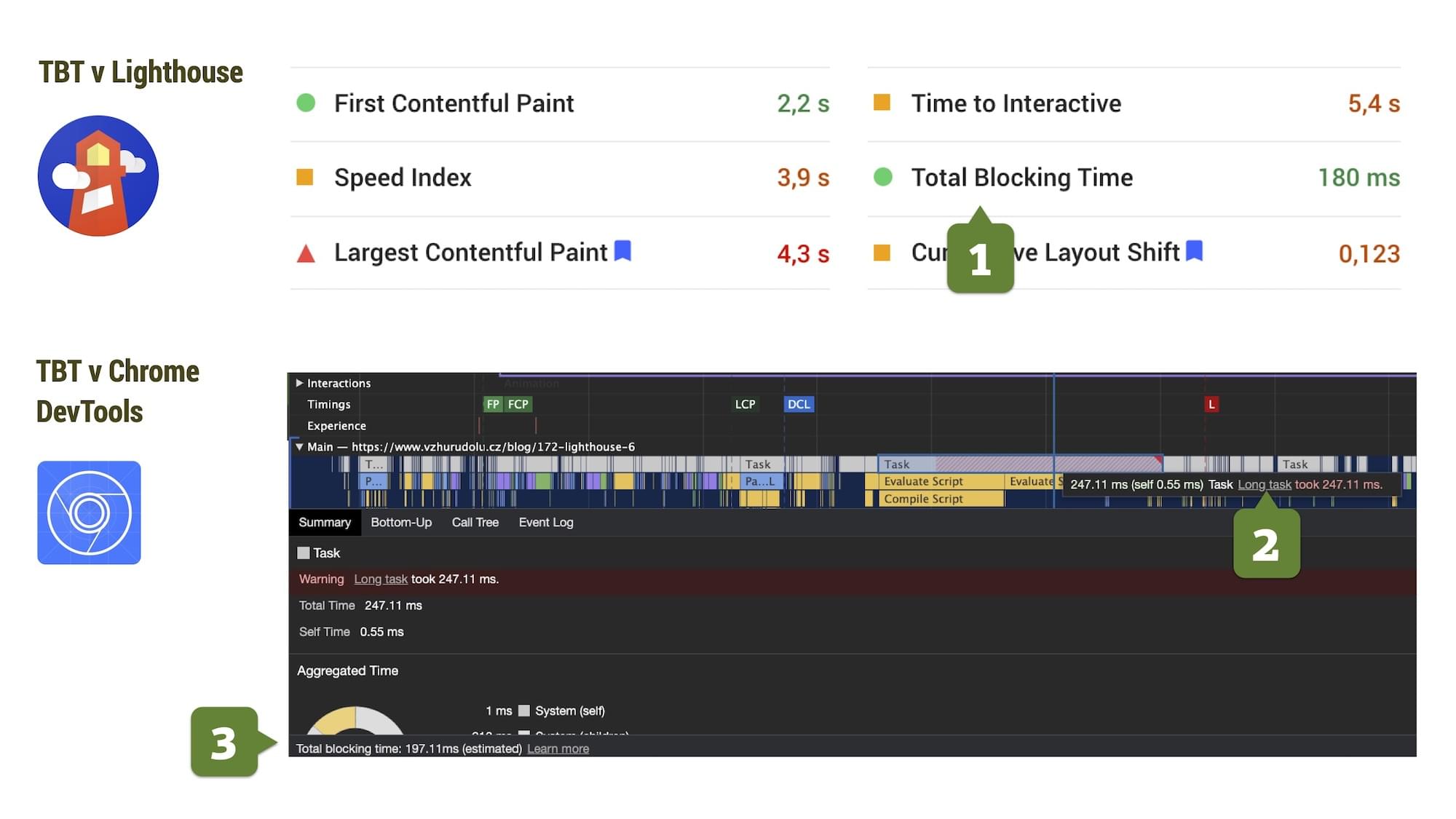This screenshot has height=819, width=1456.
Task: Click the green circle beside Total Blocking Time
Action: coord(882,177)
